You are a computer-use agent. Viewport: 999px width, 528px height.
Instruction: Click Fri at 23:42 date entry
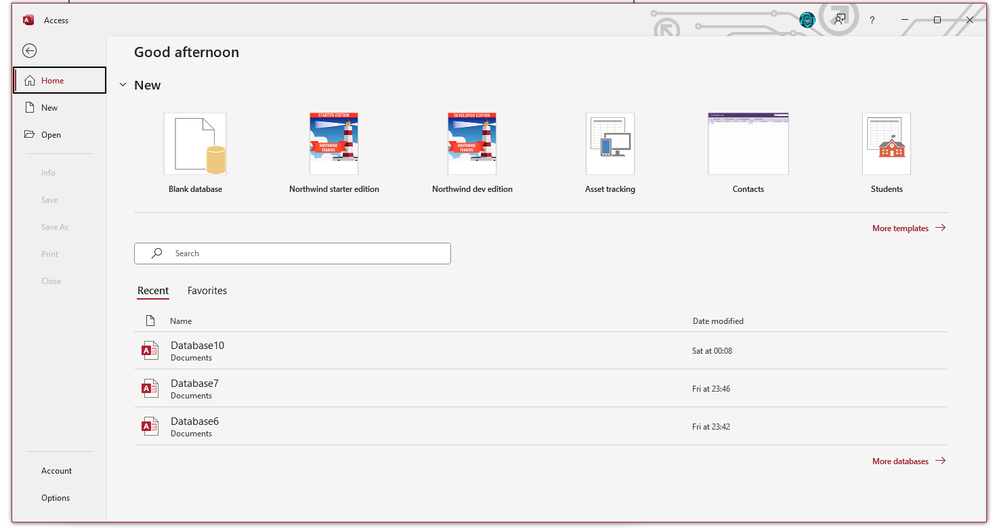[711, 427]
